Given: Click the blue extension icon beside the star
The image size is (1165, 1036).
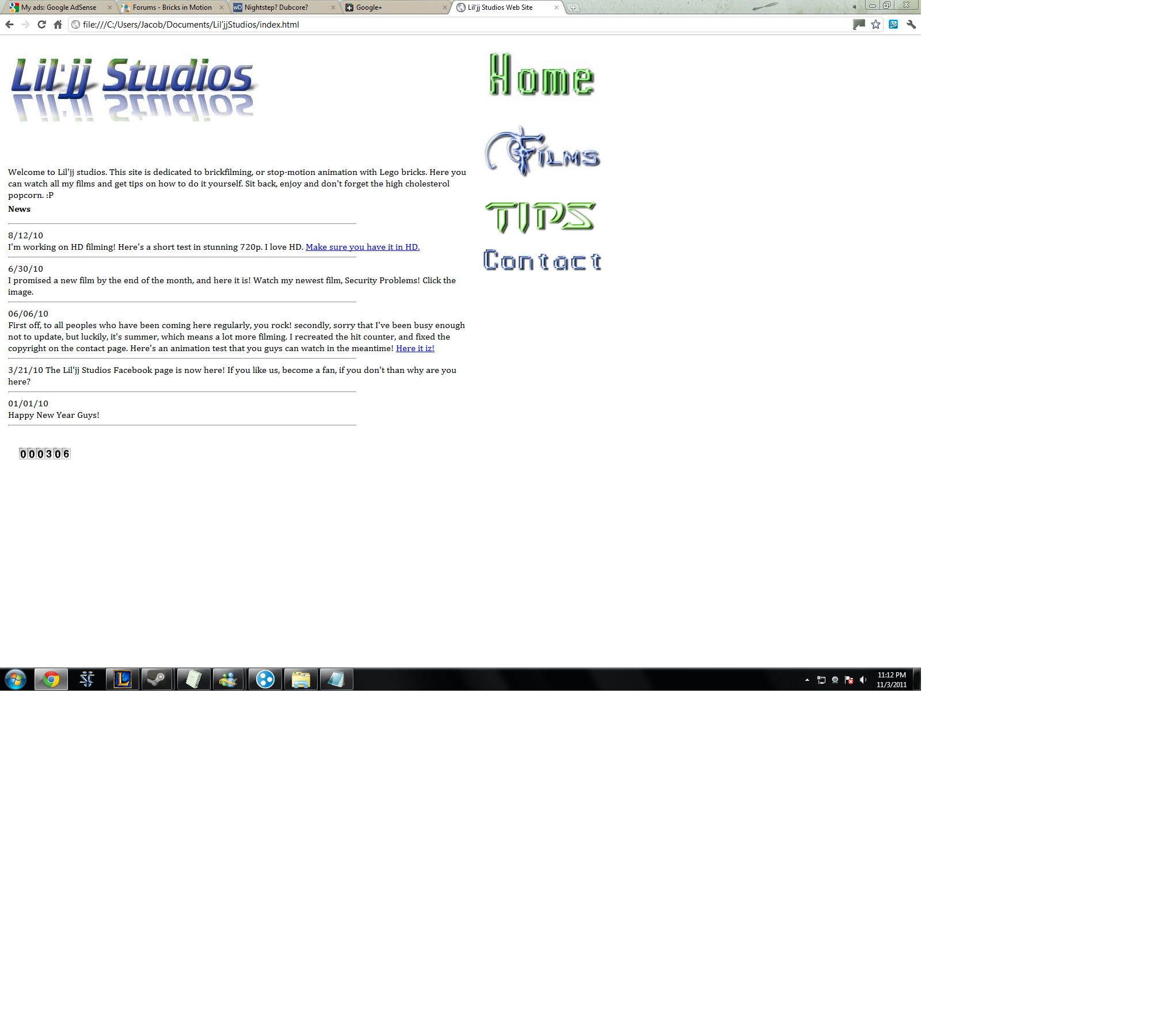Looking at the screenshot, I should [893, 24].
